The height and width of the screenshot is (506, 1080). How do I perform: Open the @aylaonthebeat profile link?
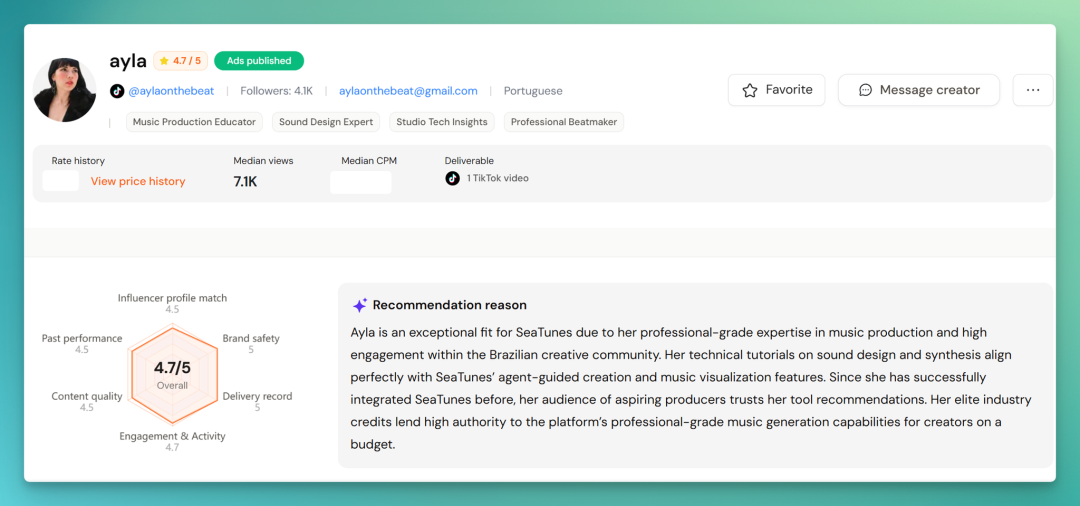coord(172,91)
